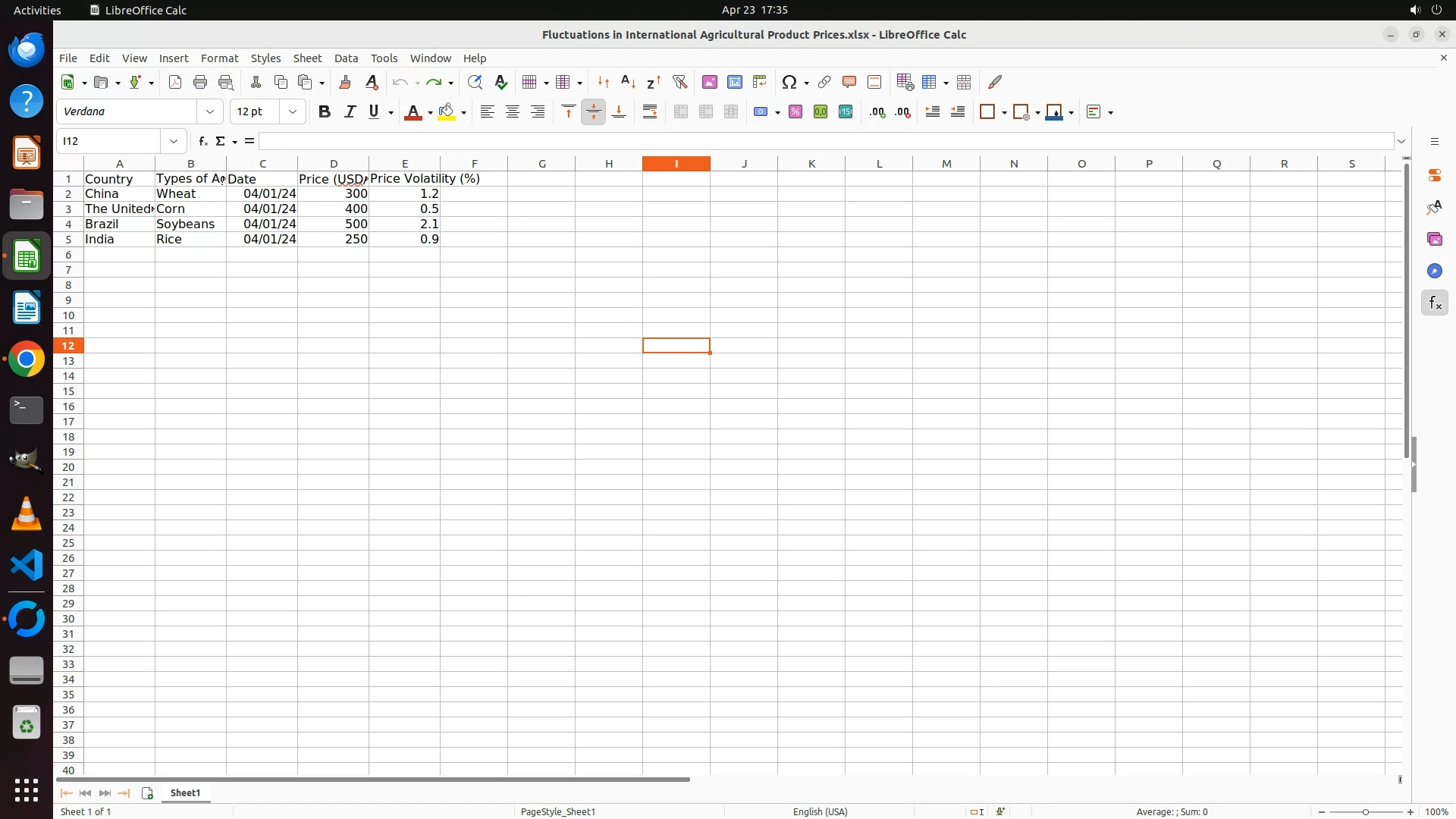Click the Format as Percent icon
The height and width of the screenshot is (819, 1456).
click(x=795, y=112)
